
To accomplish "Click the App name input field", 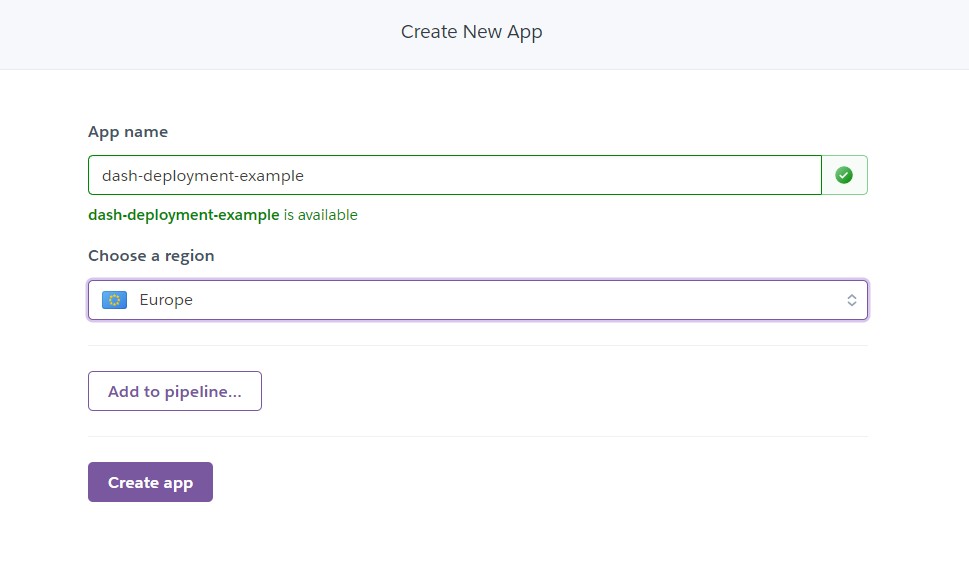I will point(455,176).
